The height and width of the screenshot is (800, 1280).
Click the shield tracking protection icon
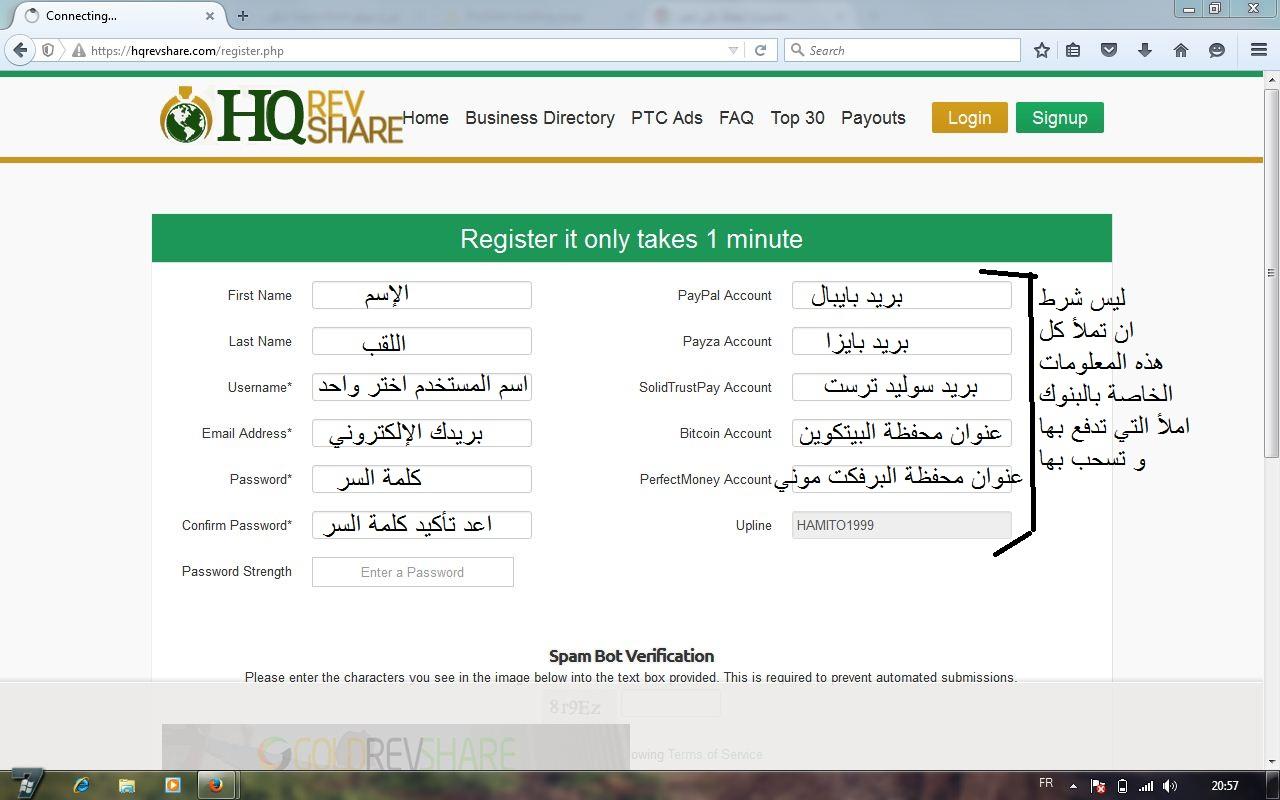[x=48, y=50]
